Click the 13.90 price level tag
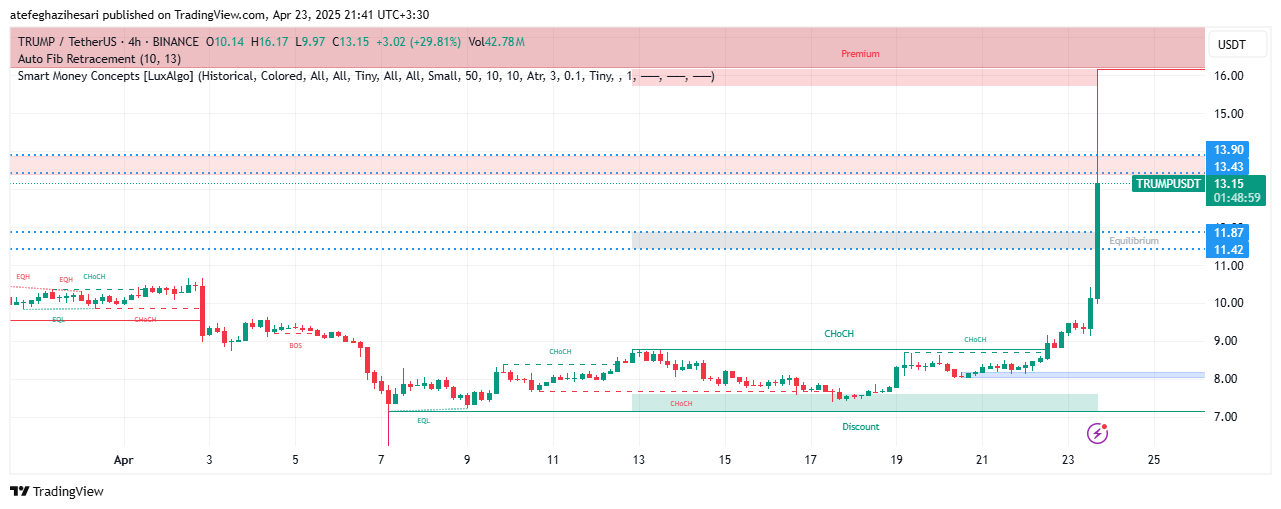Image resolution: width=1281 pixels, height=509 pixels. click(1227, 150)
